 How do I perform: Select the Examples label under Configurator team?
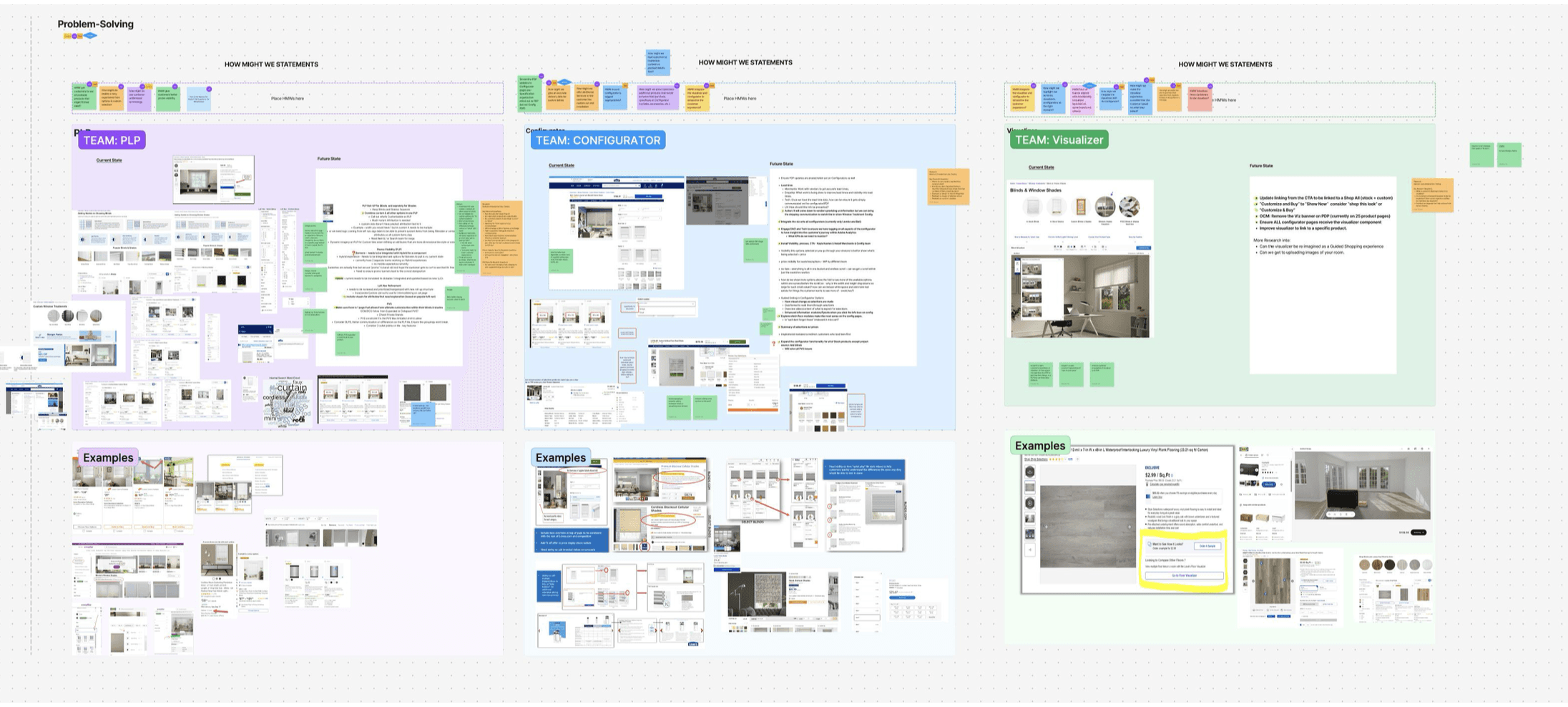point(560,458)
